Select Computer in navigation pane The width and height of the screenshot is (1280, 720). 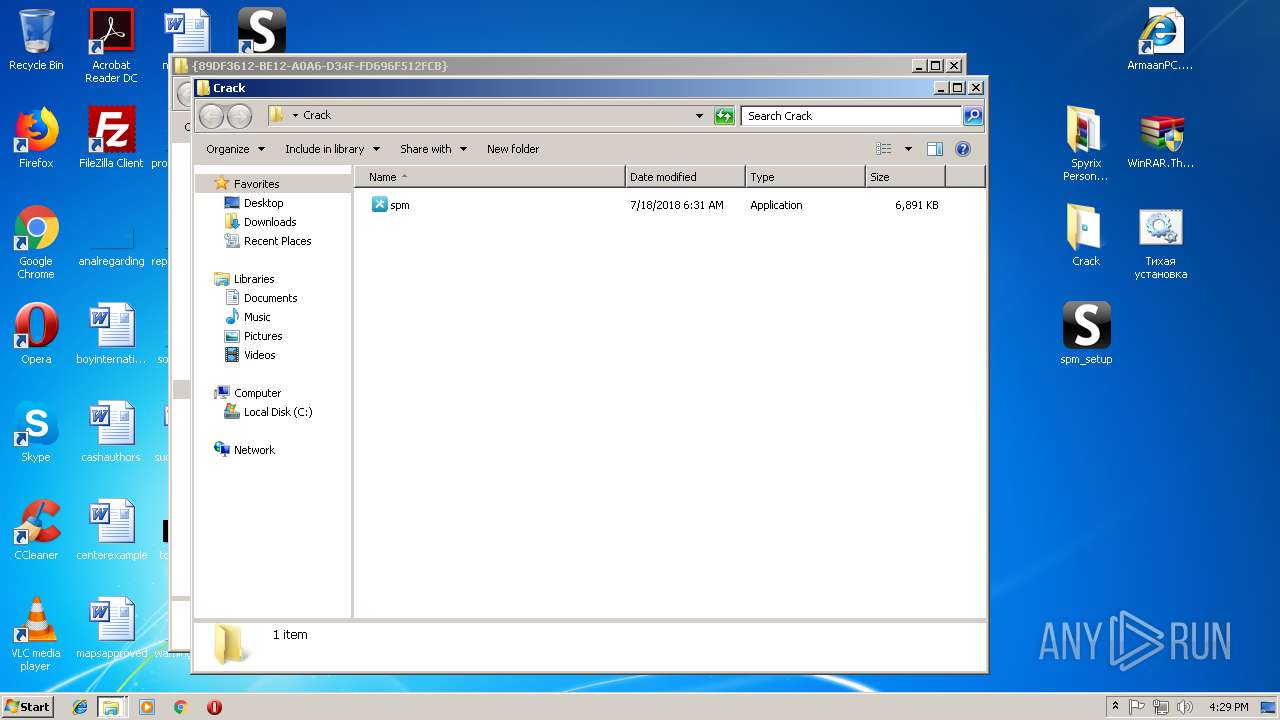tap(257, 393)
